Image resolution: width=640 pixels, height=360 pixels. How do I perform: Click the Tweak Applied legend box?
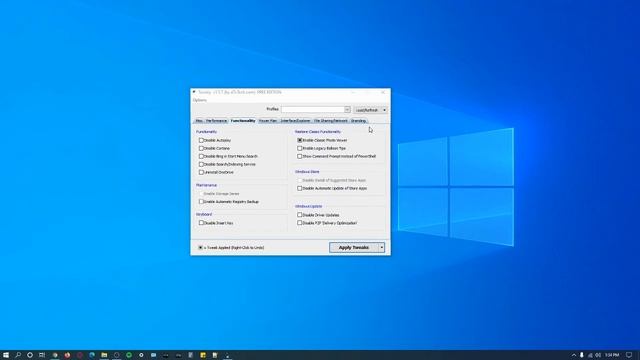coord(200,247)
